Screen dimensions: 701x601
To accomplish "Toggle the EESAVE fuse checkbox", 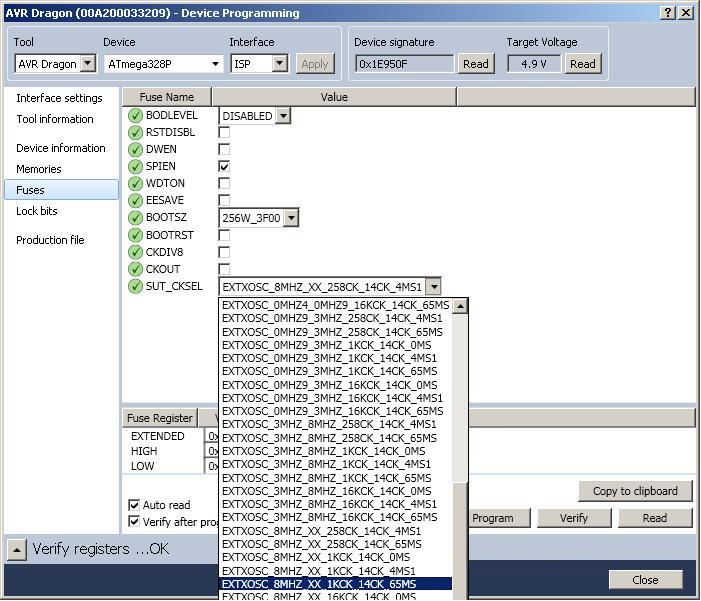I will (x=224, y=200).
